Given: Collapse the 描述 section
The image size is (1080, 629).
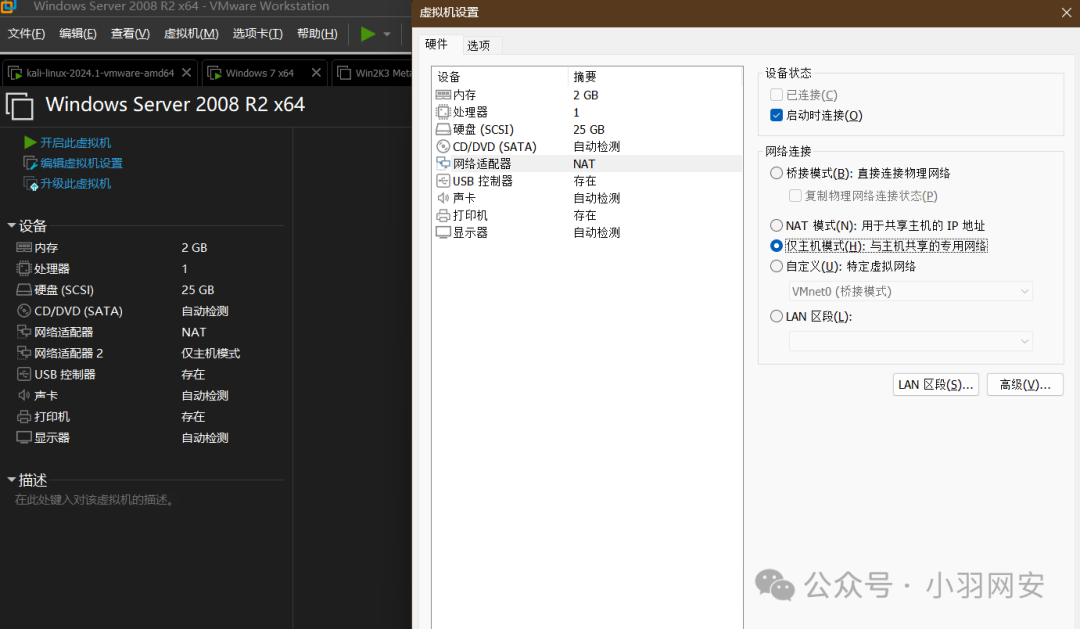Looking at the screenshot, I should (11, 480).
